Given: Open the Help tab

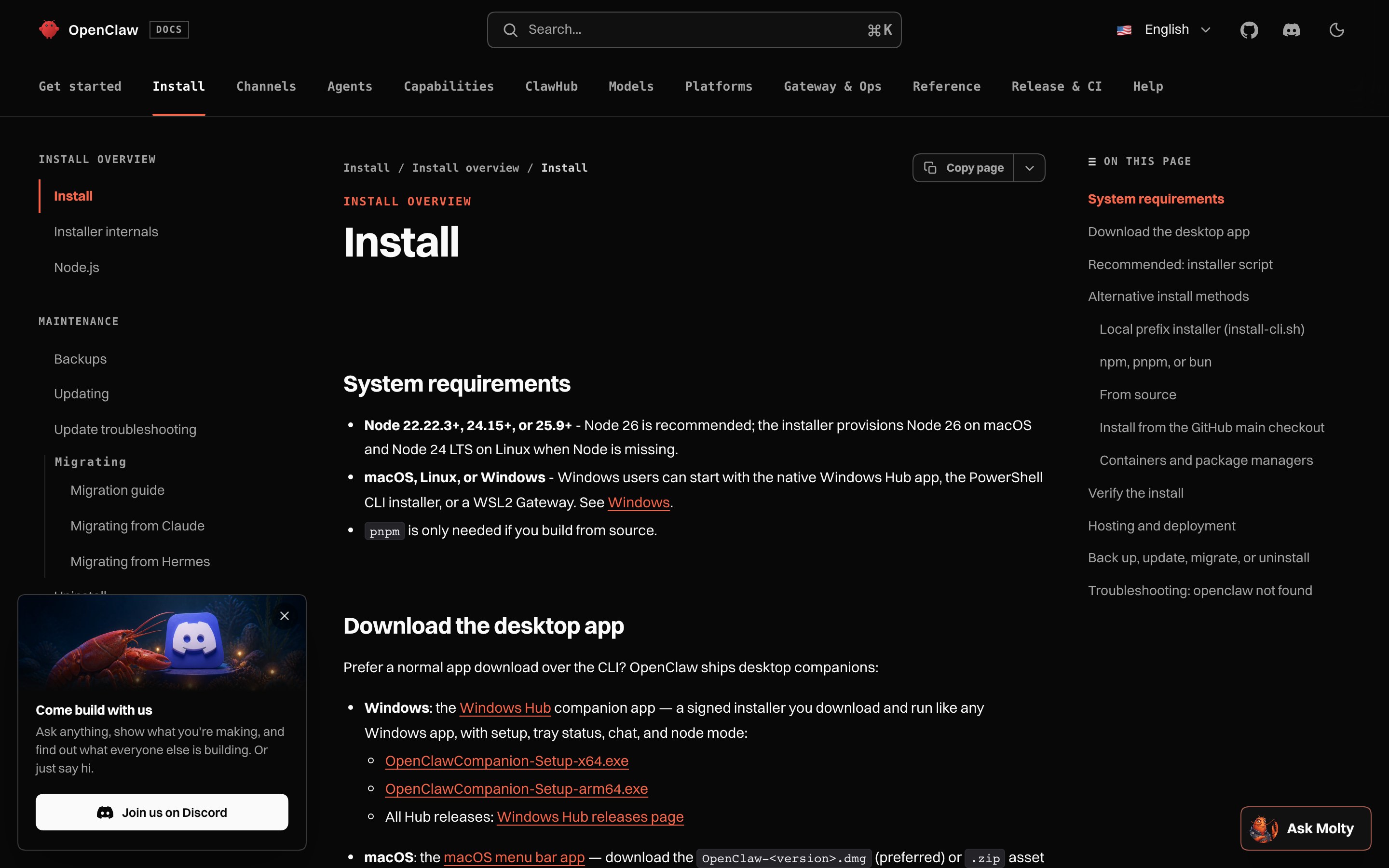Looking at the screenshot, I should pyautogui.click(x=1148, y=86).
